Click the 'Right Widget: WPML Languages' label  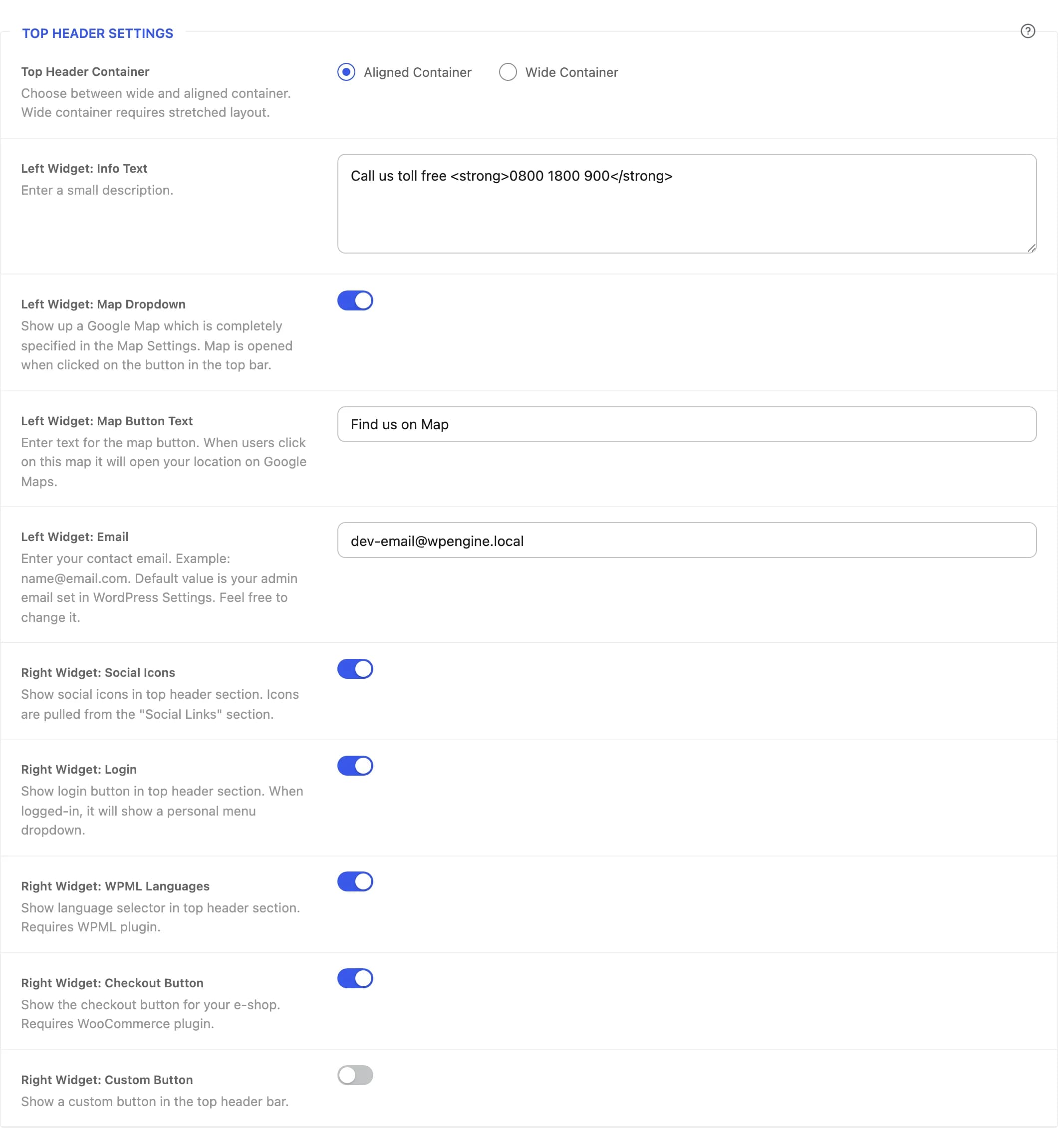pos(115,886)
